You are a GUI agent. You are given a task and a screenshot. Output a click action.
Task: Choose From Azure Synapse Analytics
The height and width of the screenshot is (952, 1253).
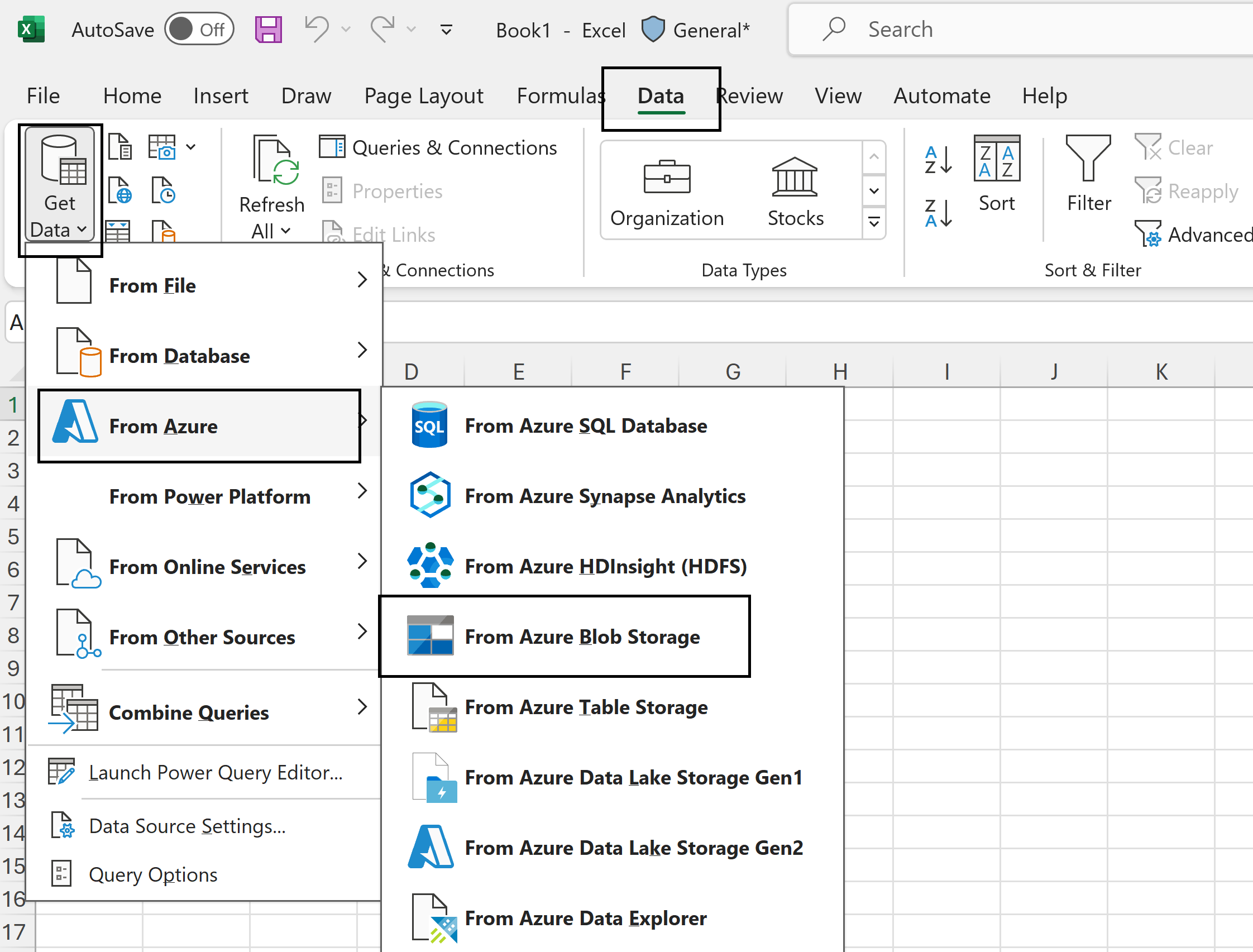[613, 495]
